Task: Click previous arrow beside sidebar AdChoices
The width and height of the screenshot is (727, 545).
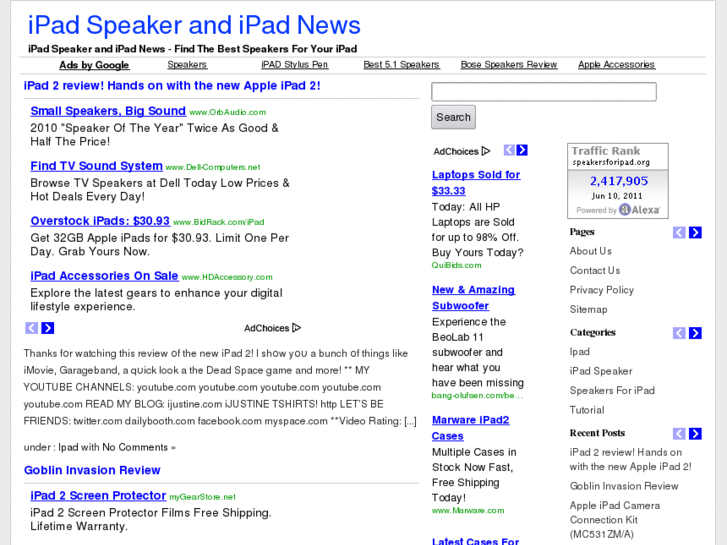Action: pyautogui.click(x=509, y=150)
